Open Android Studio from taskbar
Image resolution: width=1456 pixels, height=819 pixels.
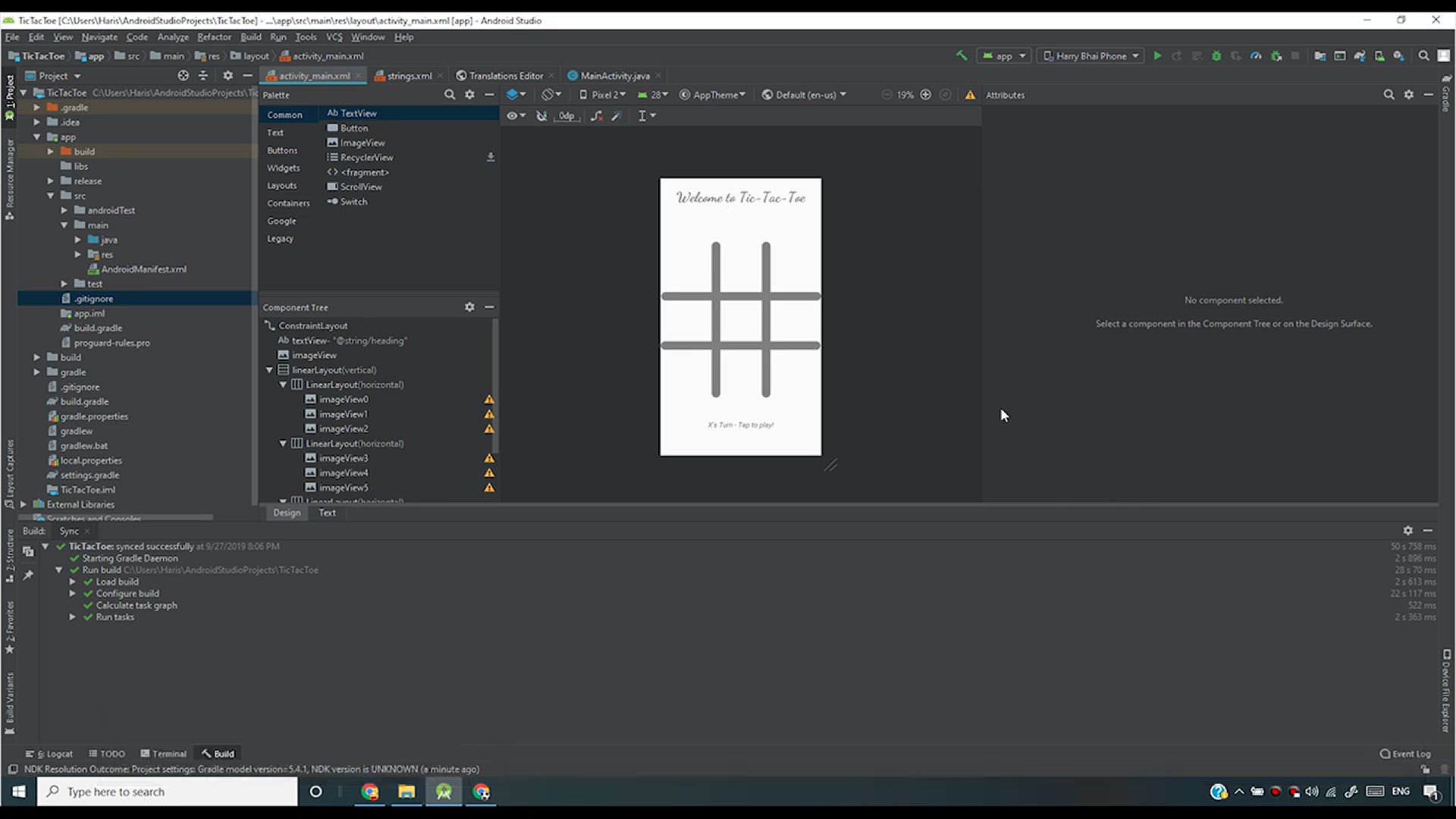(x=444, y=792)
